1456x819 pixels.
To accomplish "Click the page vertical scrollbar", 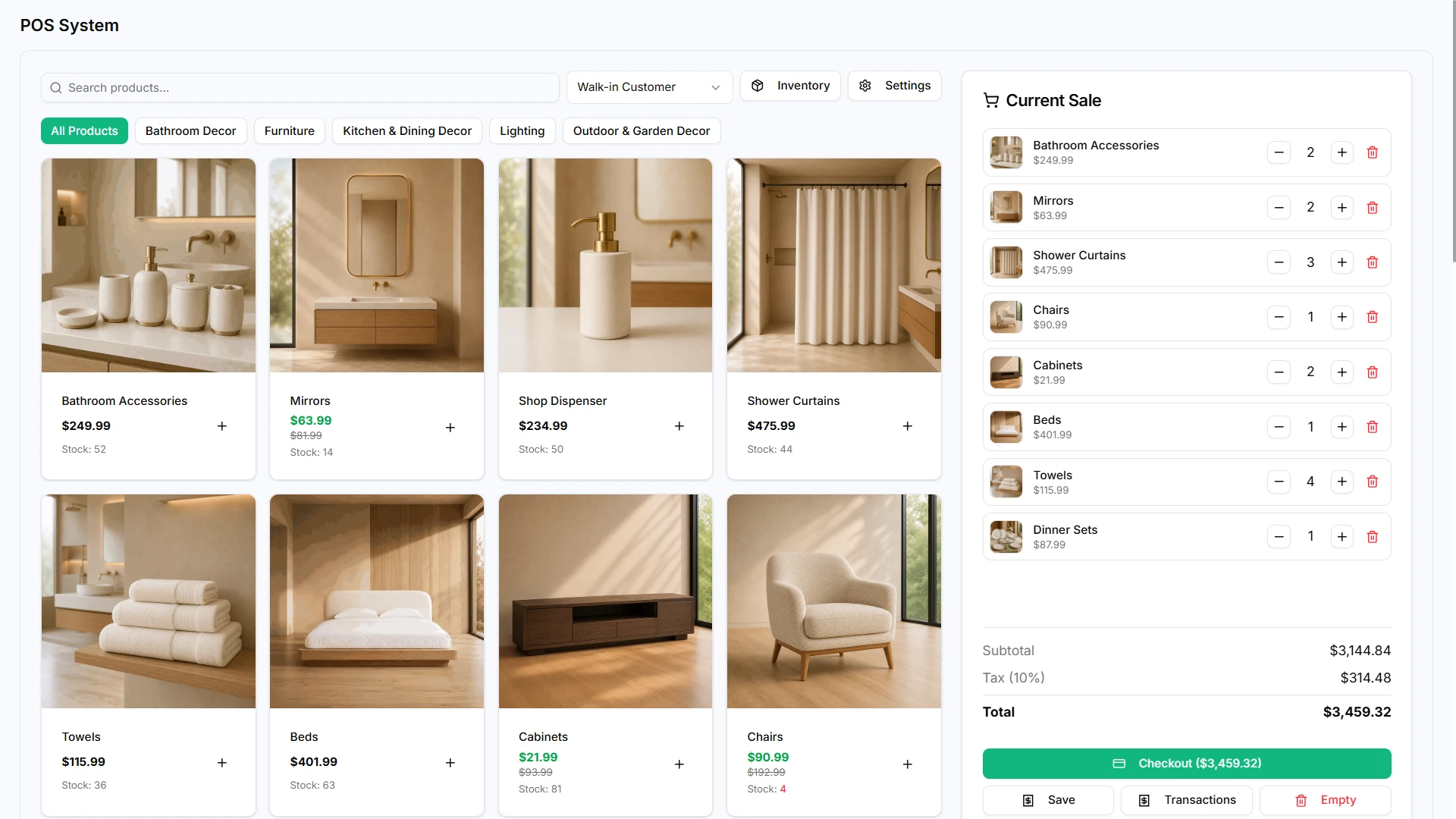I will tap(1453, 132).
